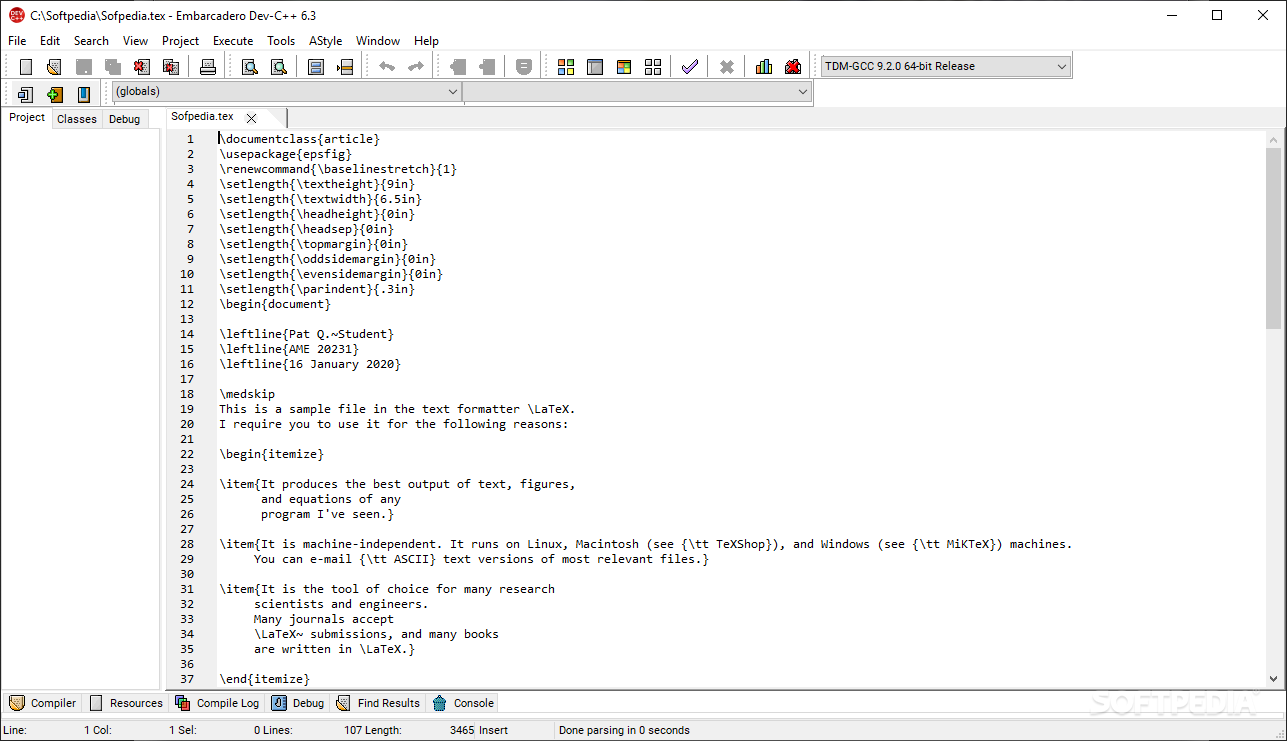The width and height of the screenshot is (1287, 741).
Task: Open the Help menu
Action: pyautogui.click(x=426, y=41)
